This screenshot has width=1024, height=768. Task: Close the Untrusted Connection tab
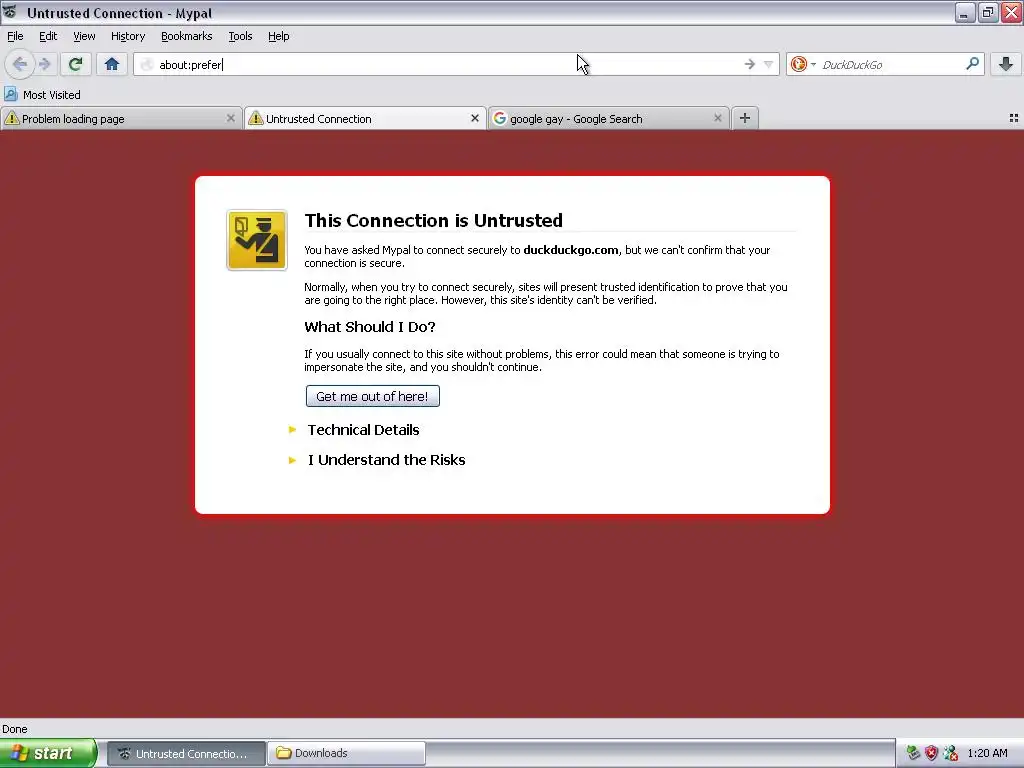pos(475,118)
